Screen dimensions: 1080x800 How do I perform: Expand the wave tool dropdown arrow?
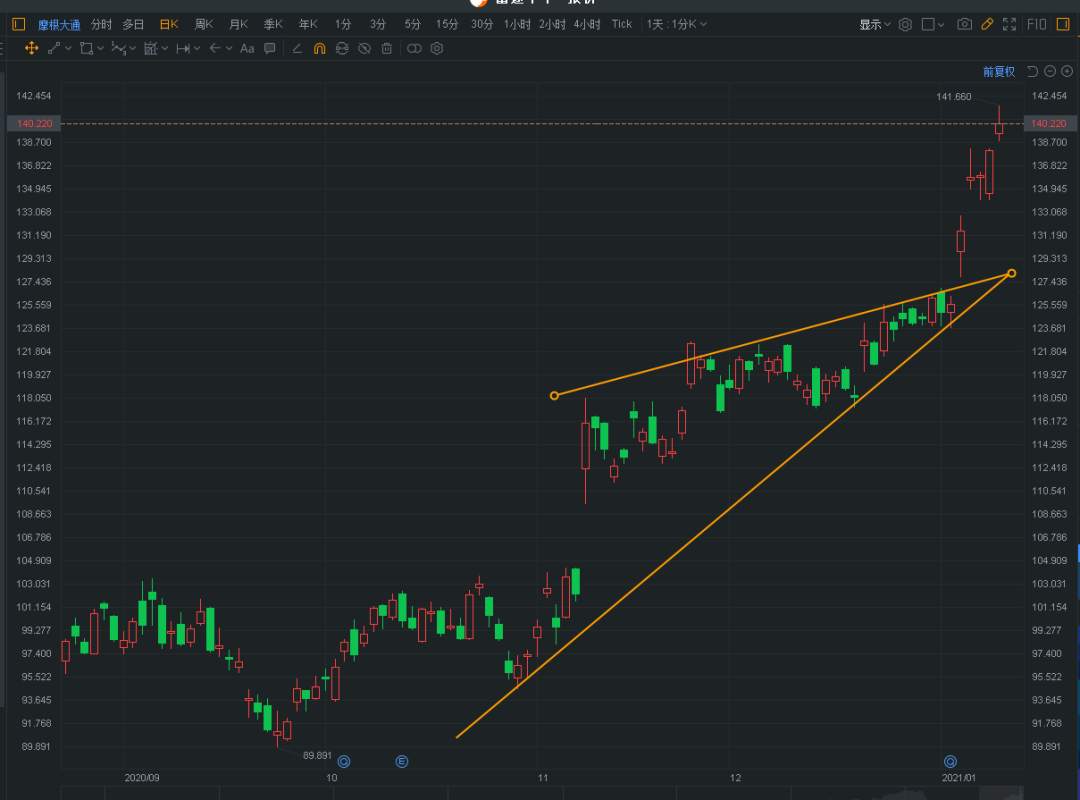132,48
